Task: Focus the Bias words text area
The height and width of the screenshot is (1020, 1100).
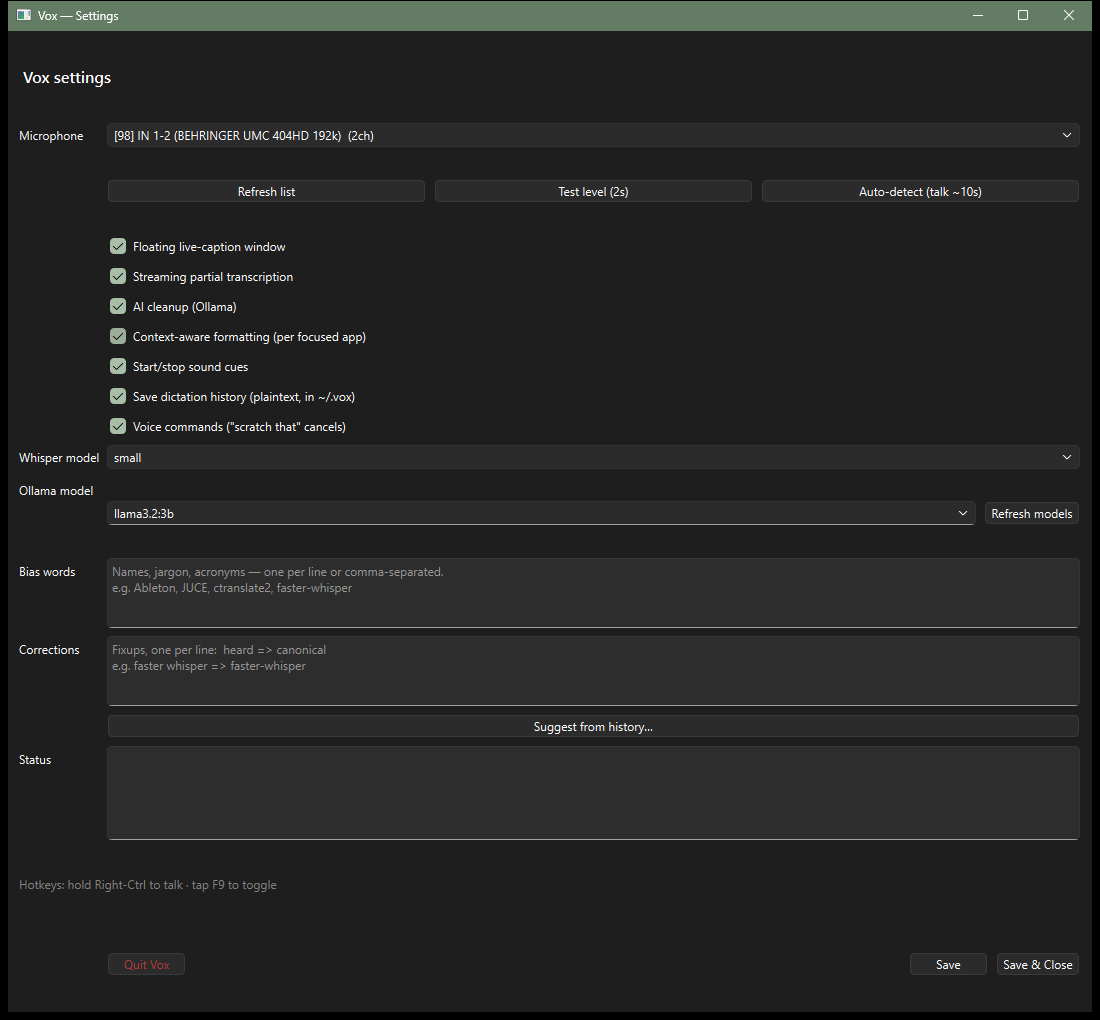Action: tap(593, 593)
